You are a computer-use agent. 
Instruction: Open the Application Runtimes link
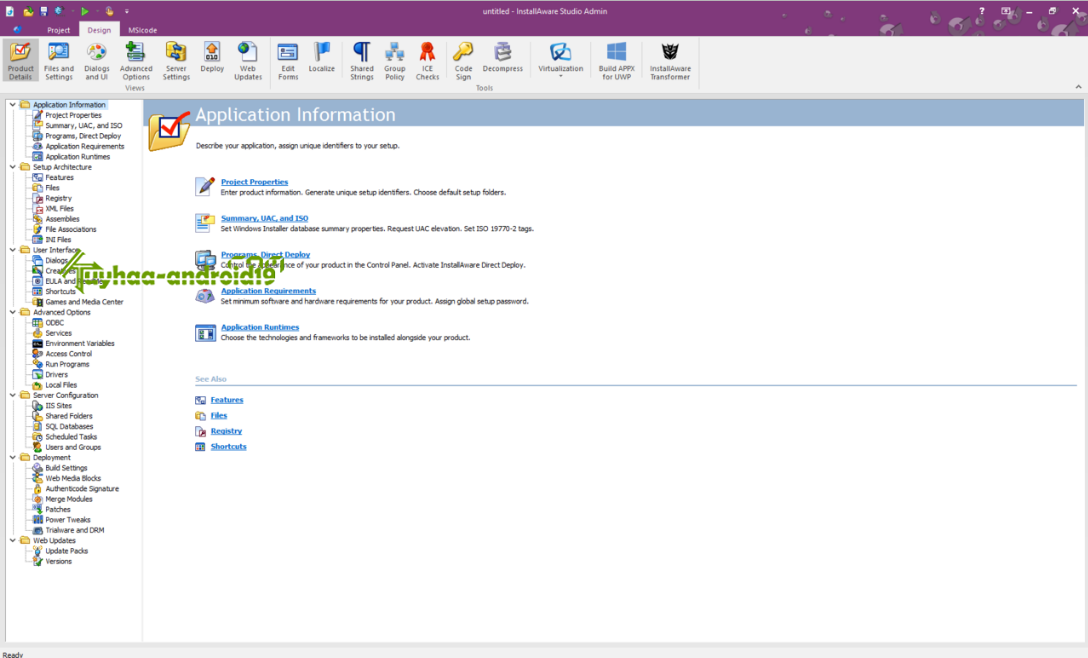coord(260,327)
